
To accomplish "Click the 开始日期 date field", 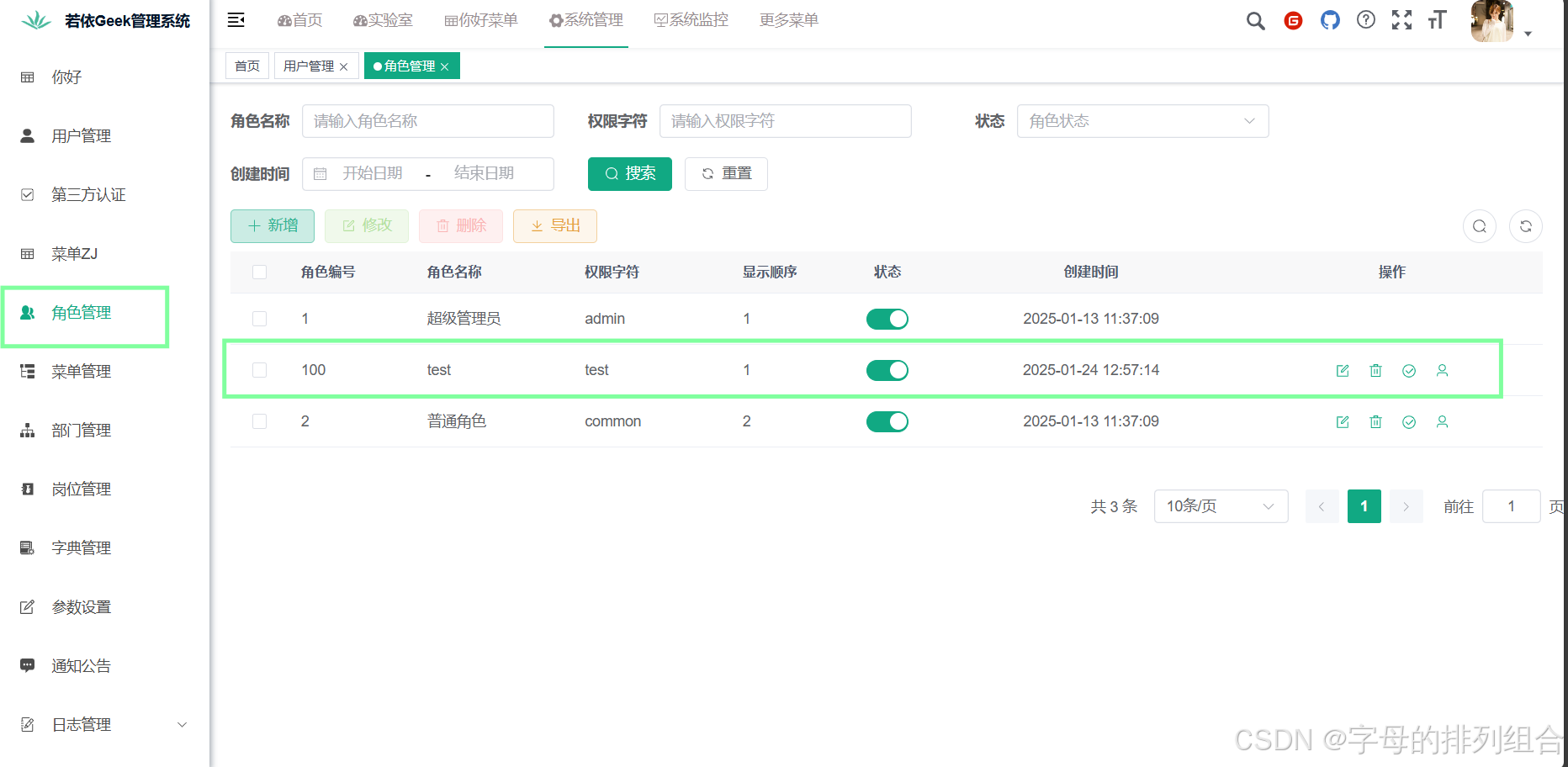I will pos(373,174).
